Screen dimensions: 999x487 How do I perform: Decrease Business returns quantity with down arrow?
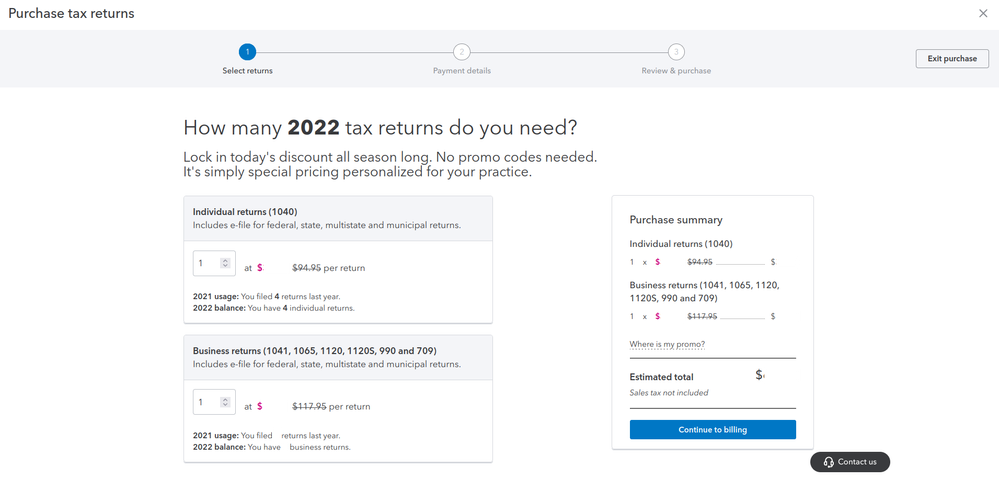pos(225,406)
